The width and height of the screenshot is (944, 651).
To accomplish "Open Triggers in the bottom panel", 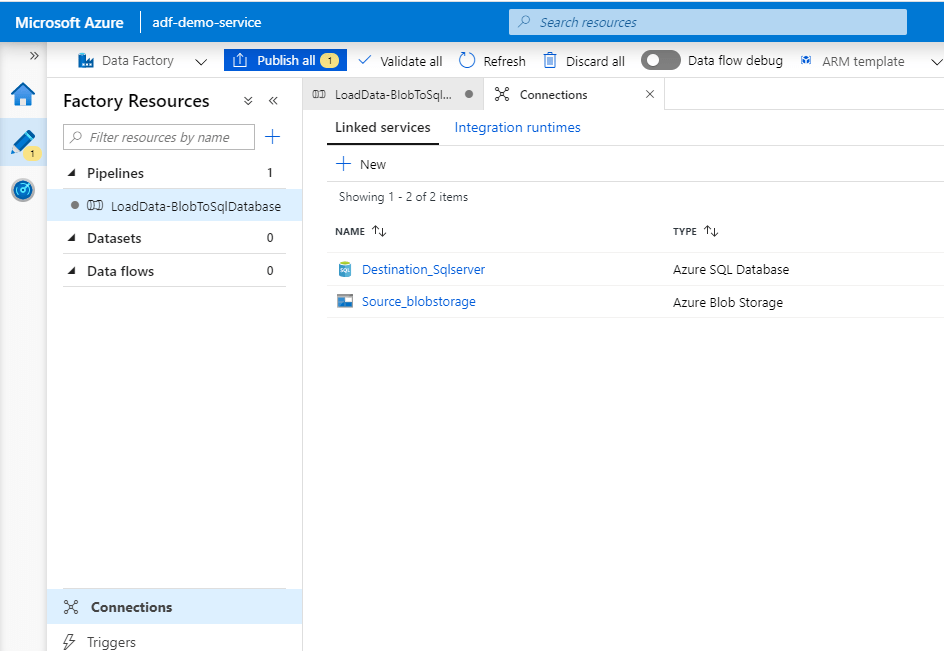I will (x=112, y=642).
